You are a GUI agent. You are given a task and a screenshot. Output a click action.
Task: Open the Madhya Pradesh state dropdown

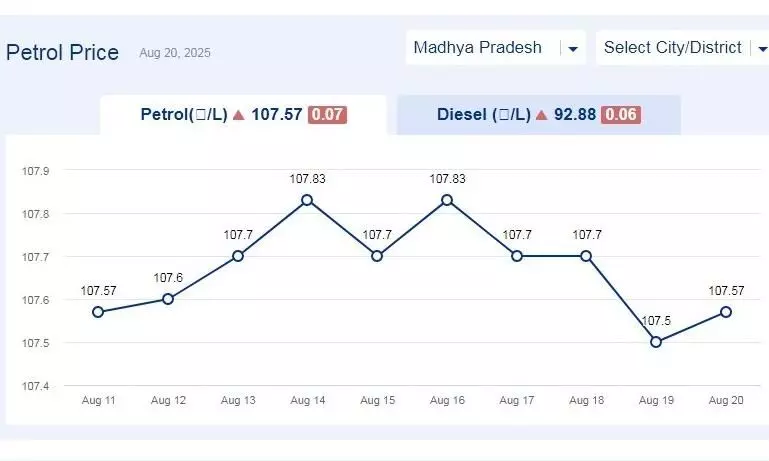(496, 48)
